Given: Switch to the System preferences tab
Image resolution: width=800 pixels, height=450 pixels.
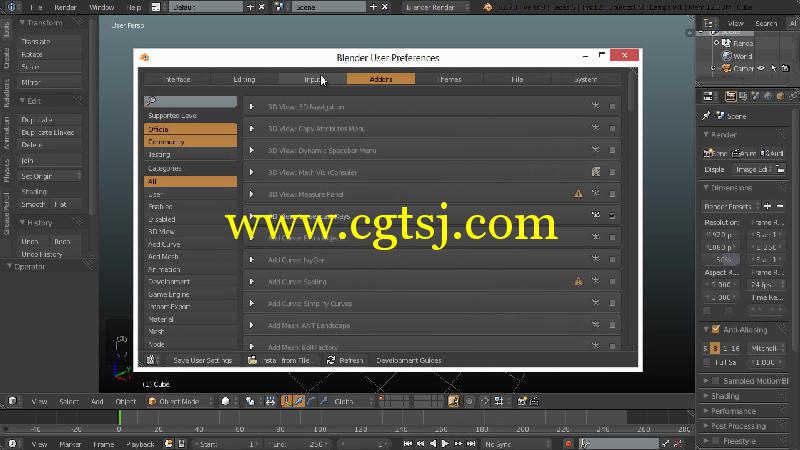Looking at the screenshot, I should (x=586, y=79).
